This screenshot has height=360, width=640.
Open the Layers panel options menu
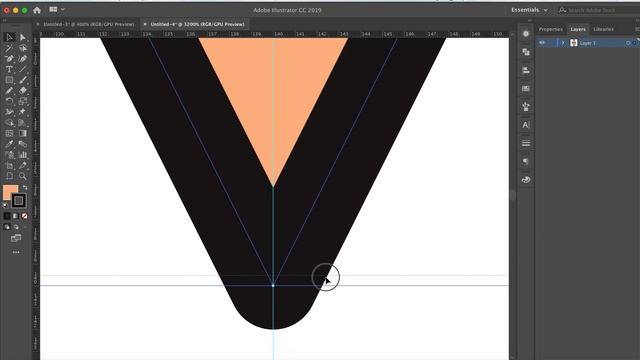click(x=637, y=29)
